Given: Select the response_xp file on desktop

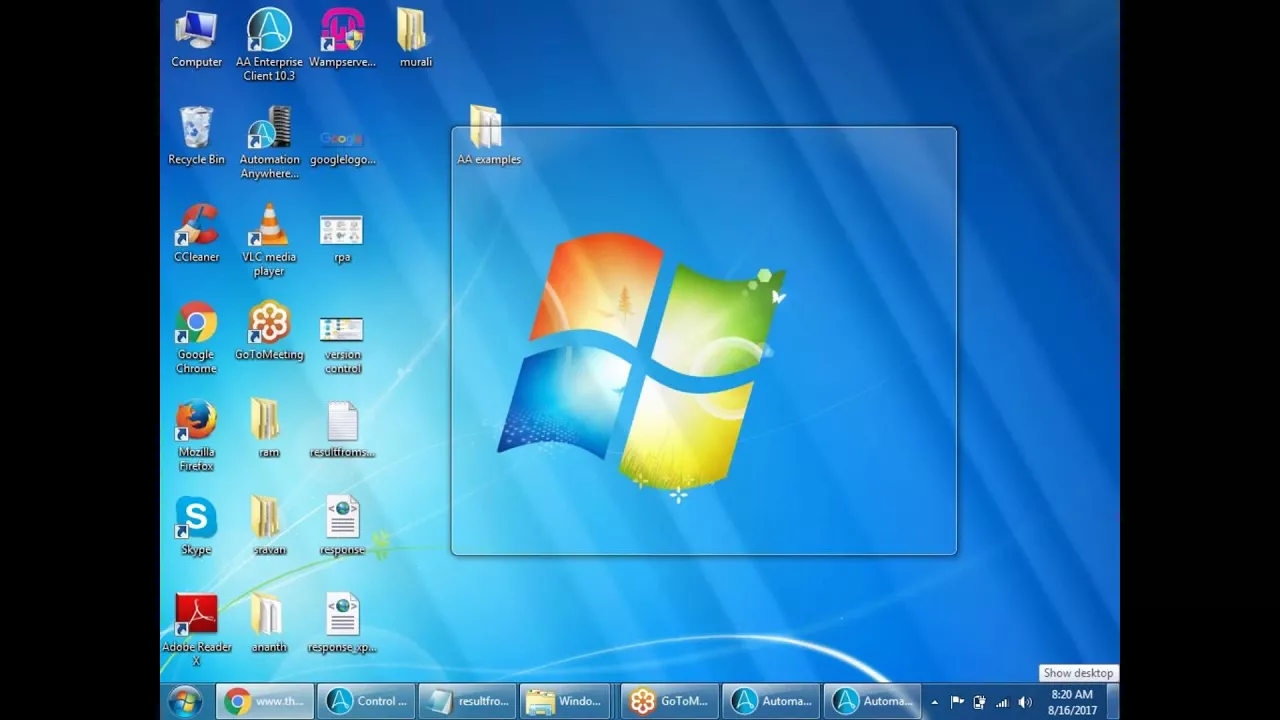Looking at the screenshot, I should 342,623.
